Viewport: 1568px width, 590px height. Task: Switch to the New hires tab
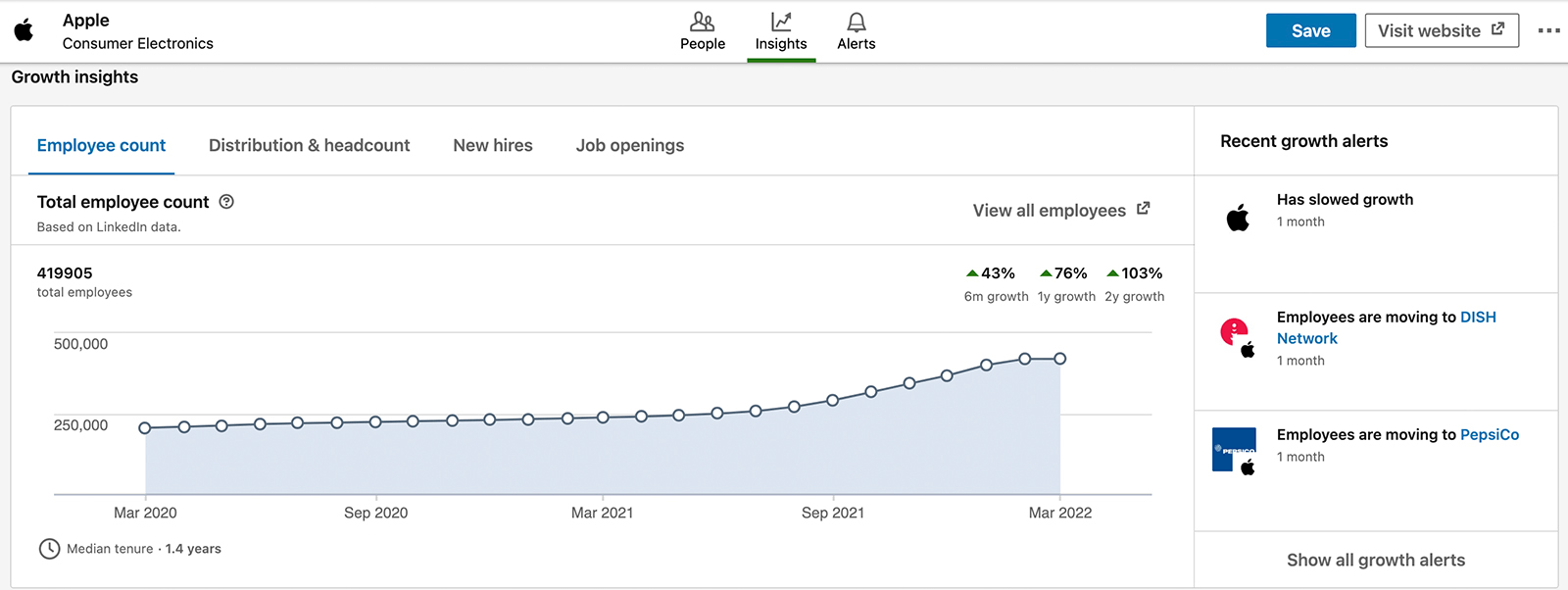[x=493, y=145]
